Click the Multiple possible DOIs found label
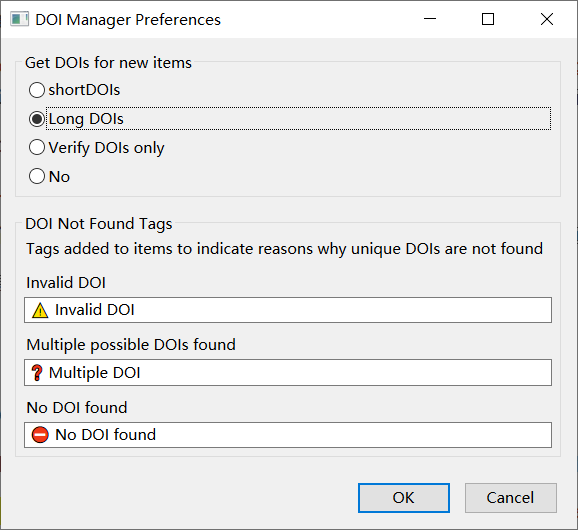This screenshot has height=530, width=578. [131, 345]
